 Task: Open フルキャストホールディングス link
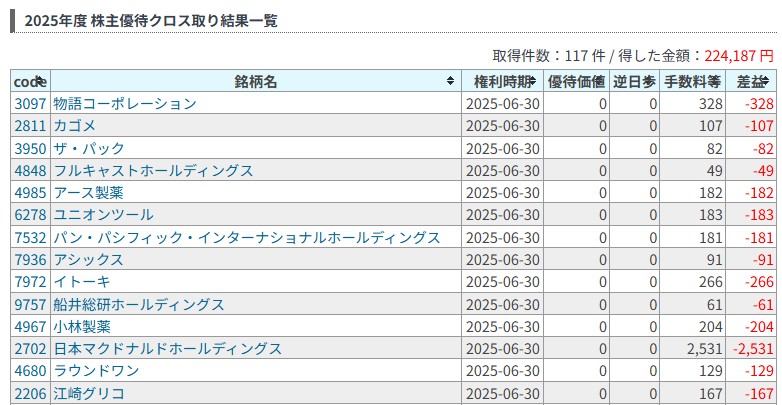click(154, 171)
